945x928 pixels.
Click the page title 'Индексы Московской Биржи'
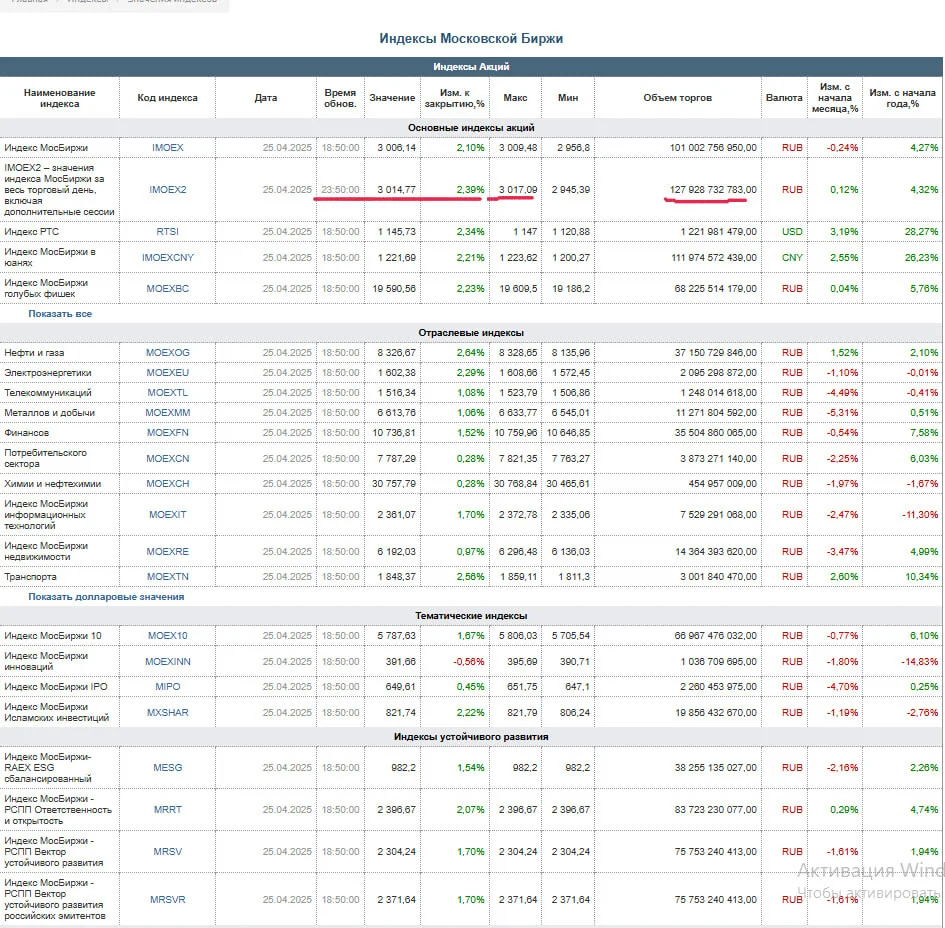point(471,39)
